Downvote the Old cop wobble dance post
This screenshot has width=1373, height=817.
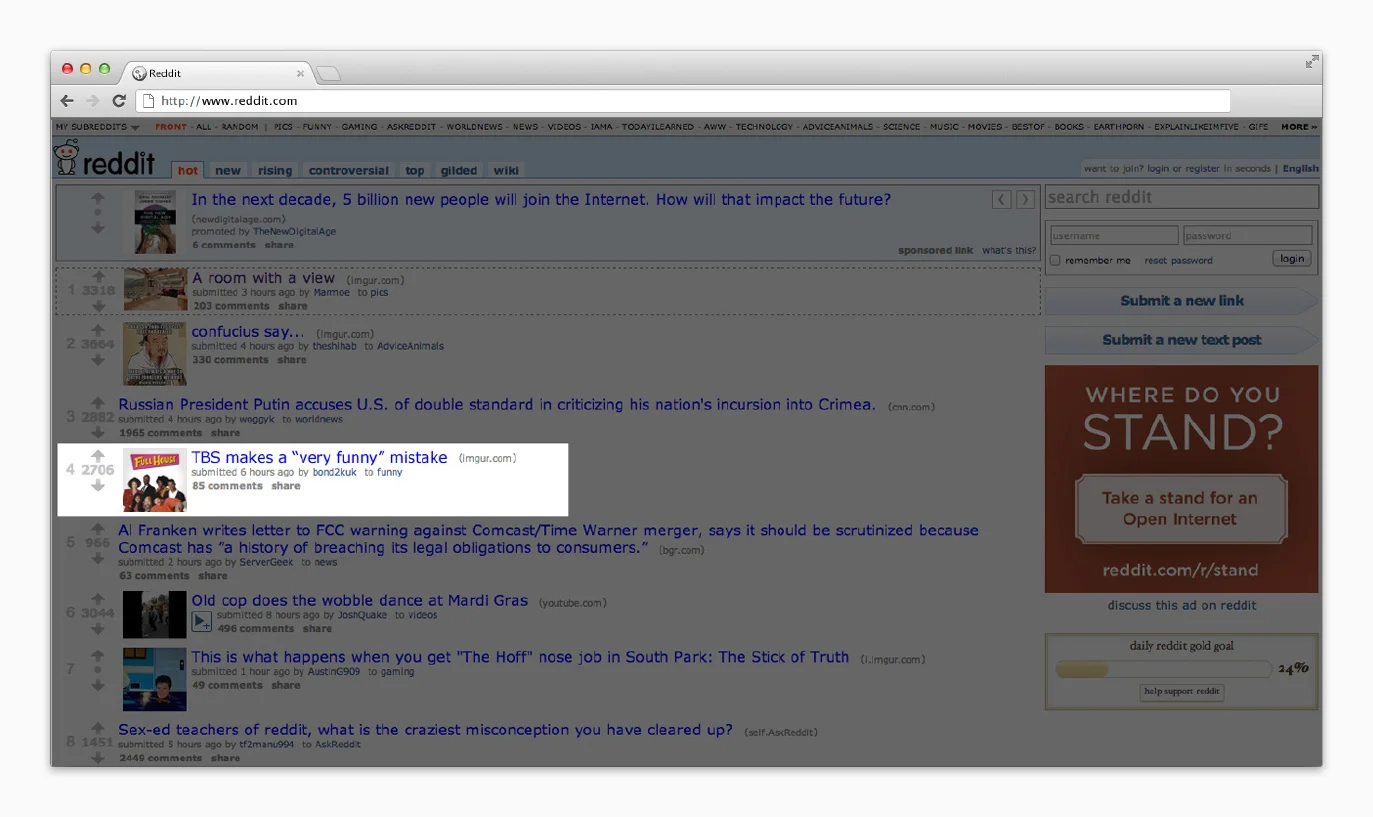(x=98, y=628)
